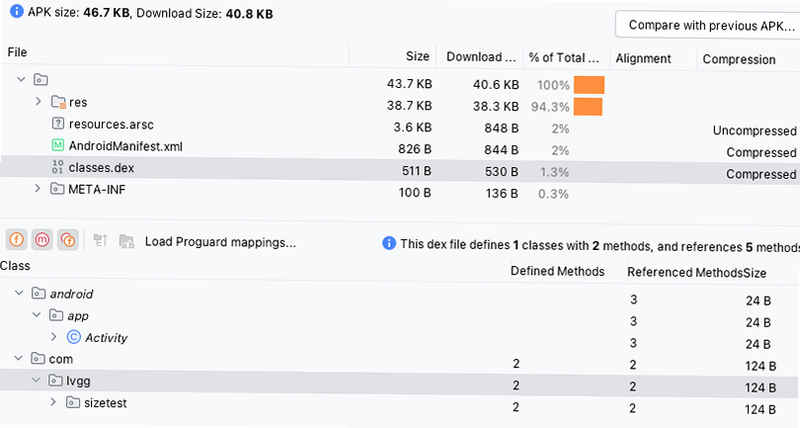Click the resources.arsc file icon
Screen dimensions: 800x428
[x=58, y=123]
